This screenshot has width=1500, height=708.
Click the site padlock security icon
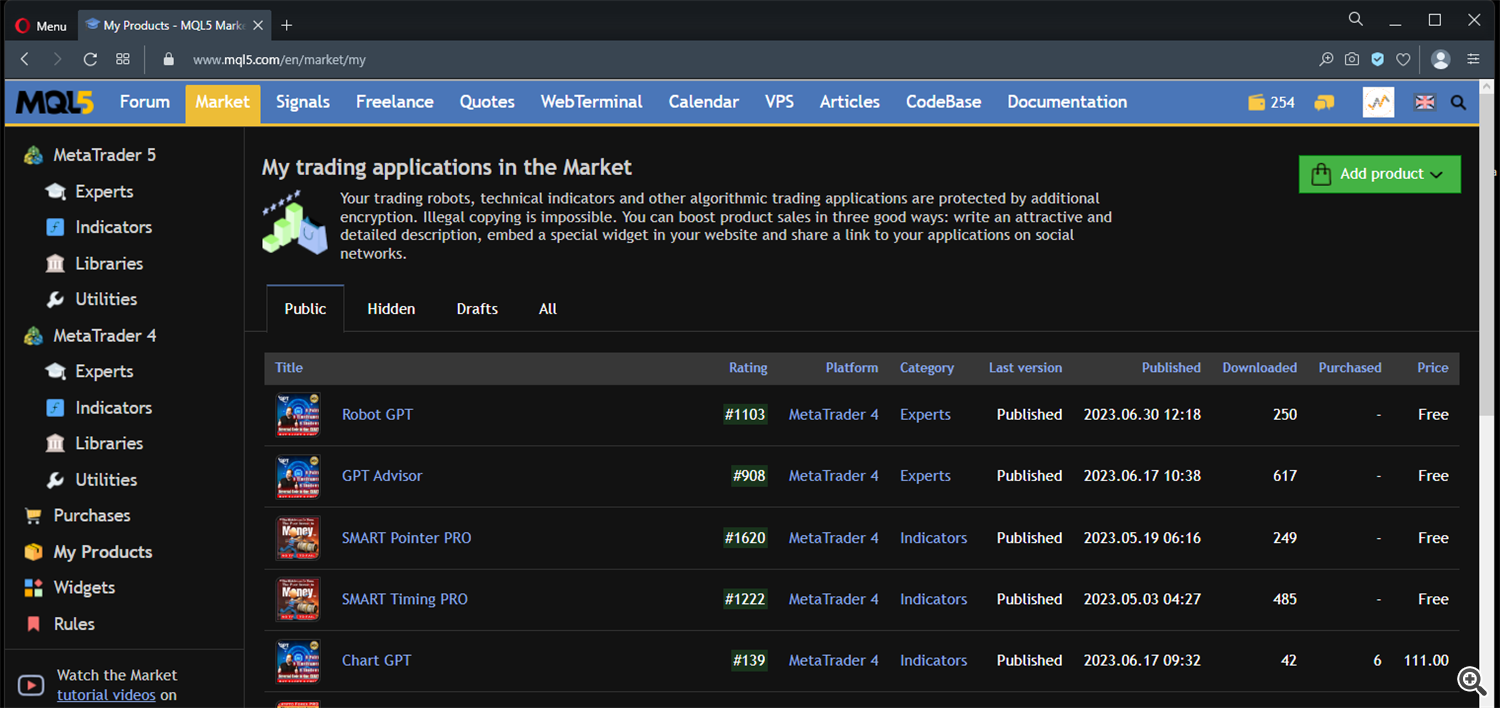169,59
